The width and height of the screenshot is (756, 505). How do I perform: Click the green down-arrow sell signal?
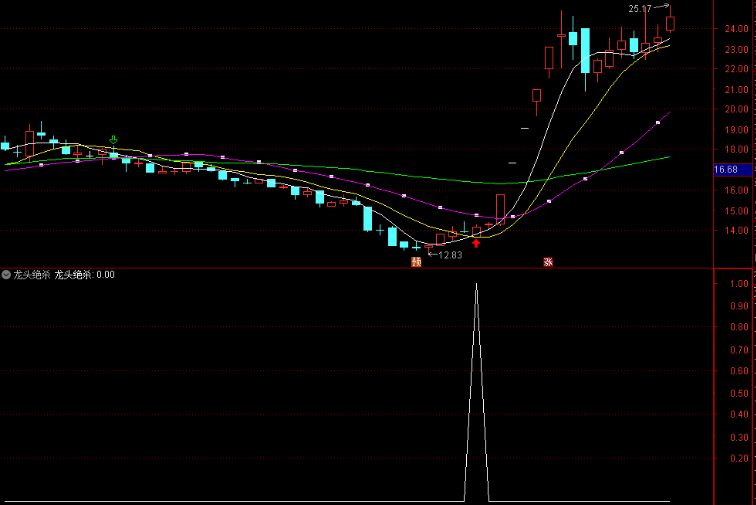click(x=113, y=140)
